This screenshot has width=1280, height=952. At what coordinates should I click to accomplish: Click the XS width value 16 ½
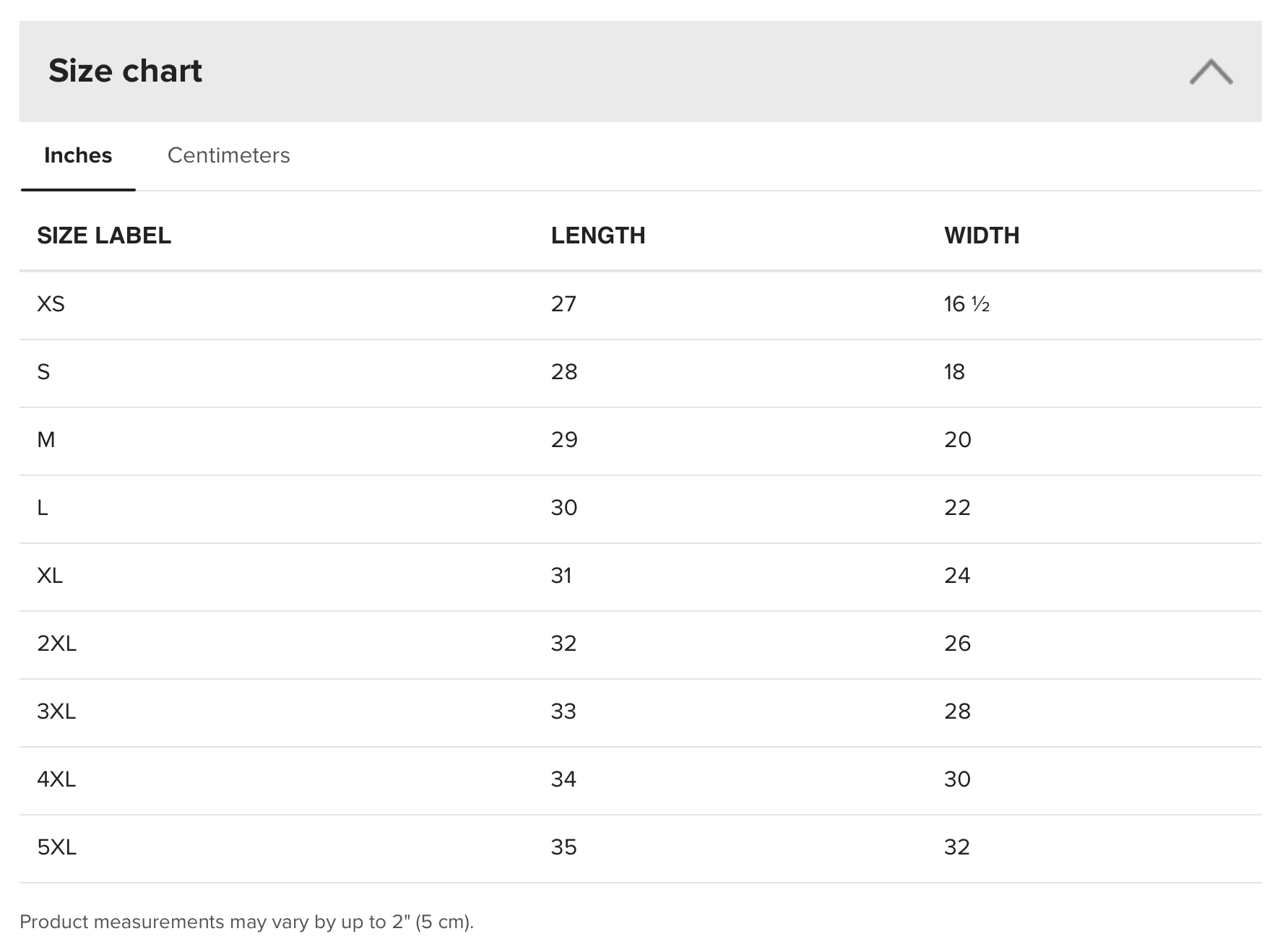967,304
